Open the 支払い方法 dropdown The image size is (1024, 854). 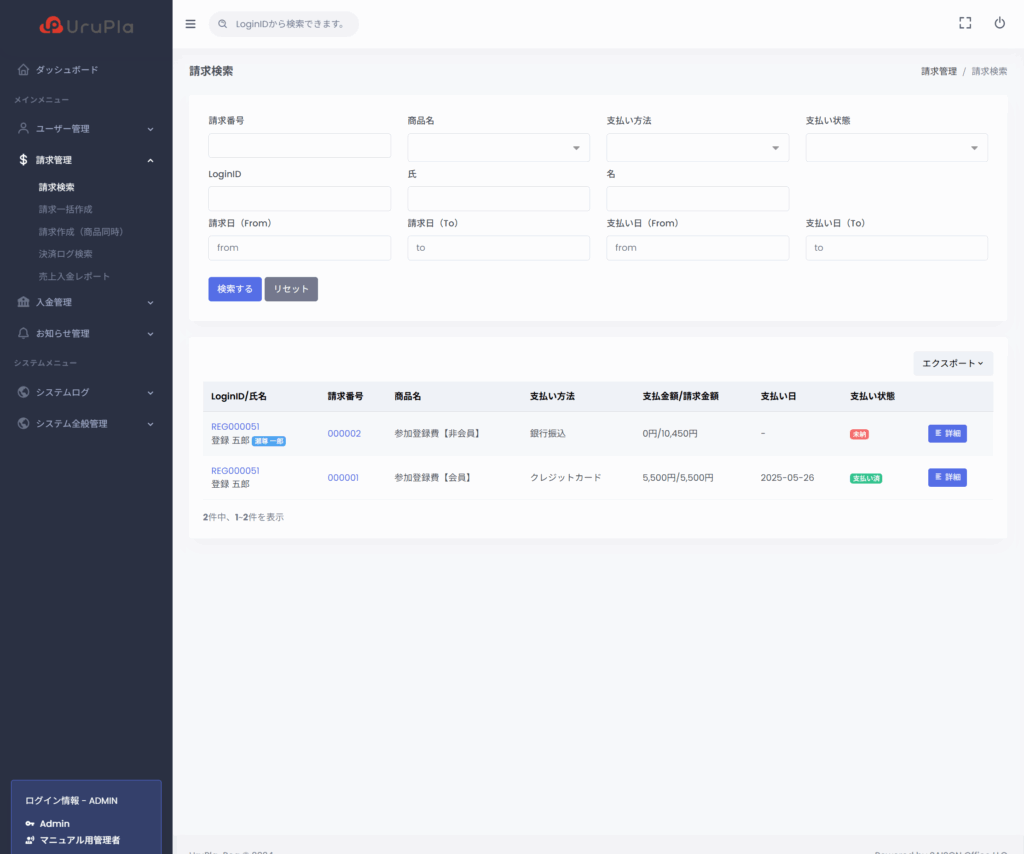(x=697, y=148)
